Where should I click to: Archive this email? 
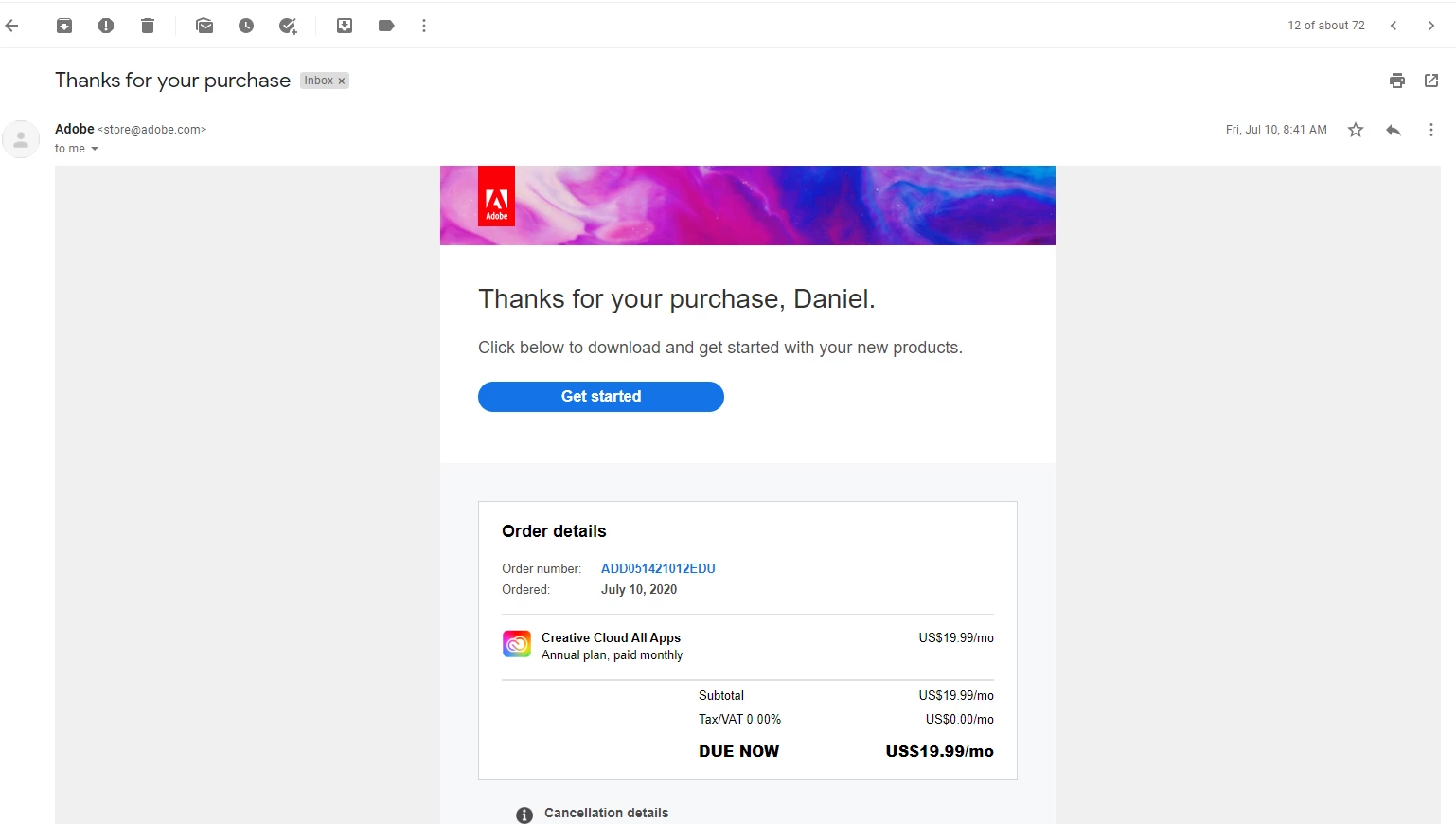click(64, 26)
